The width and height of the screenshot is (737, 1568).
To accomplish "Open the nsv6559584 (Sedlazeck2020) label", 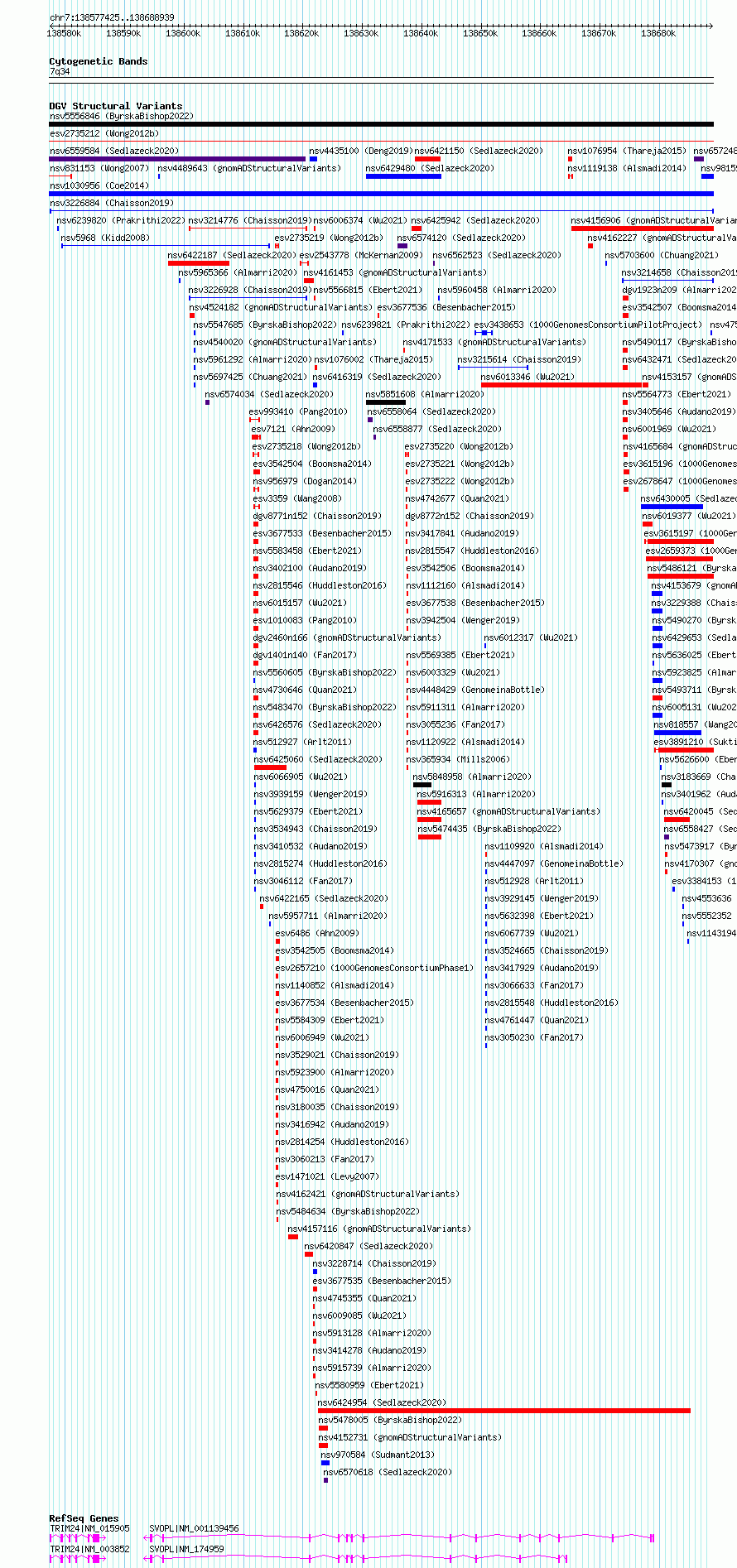I will [x=113, y=152].
